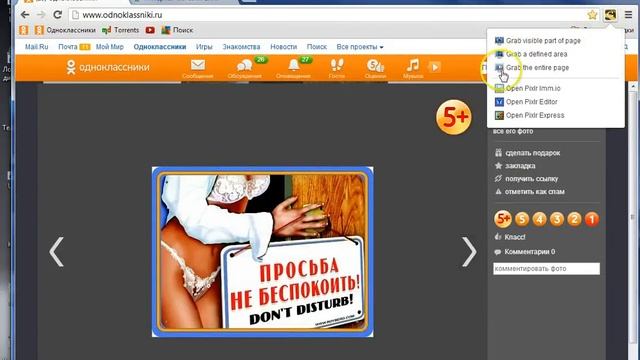Open все его фото link
Viewport: 640px width, 360px height.
[x=513, y=131]
